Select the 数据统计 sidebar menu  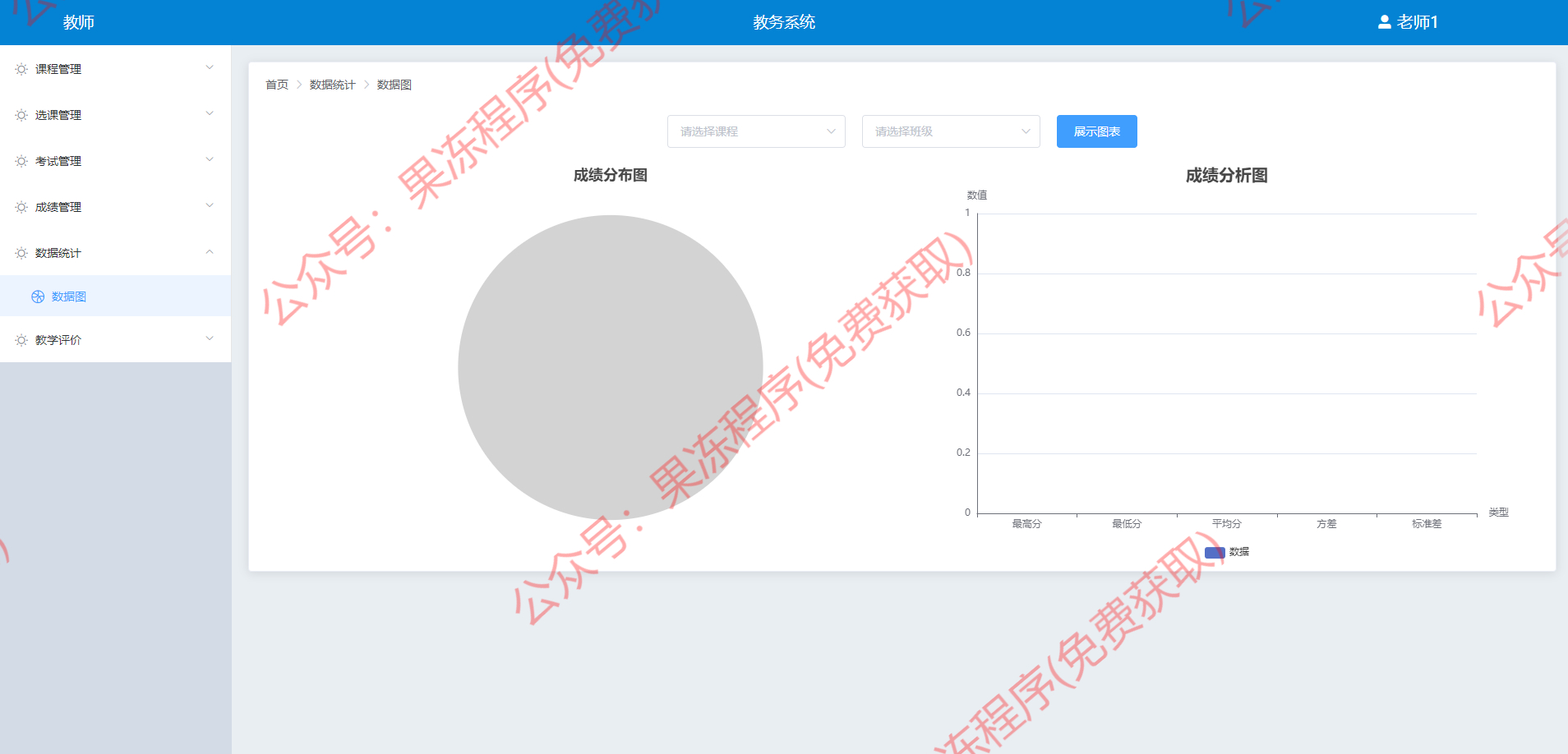tap(115, 253)
